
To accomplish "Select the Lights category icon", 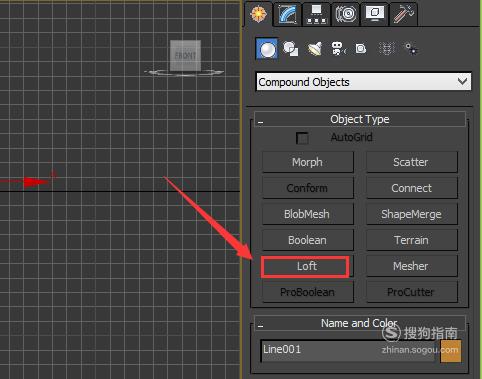I will [x=315, y=49].
